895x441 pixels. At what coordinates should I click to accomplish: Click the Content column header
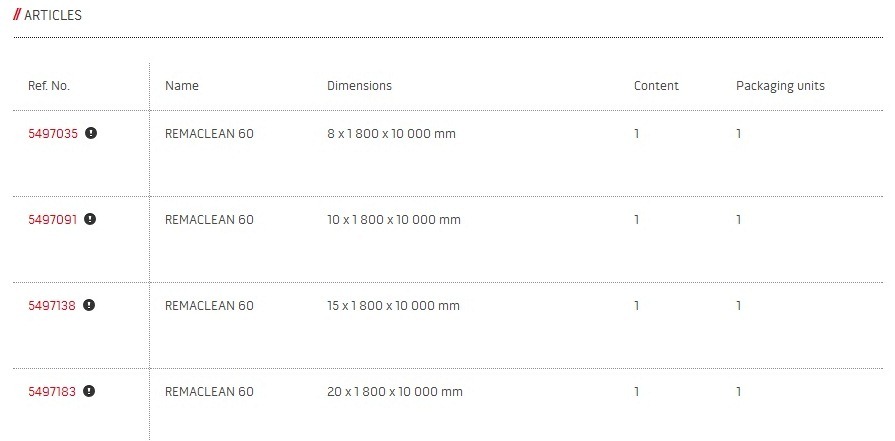click(656, 86)
